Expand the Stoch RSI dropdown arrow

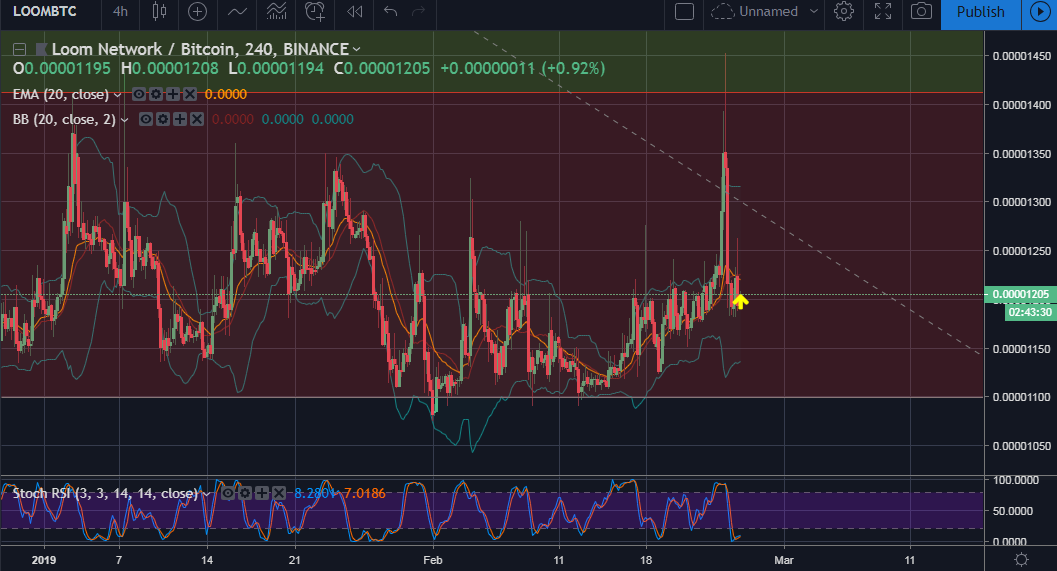coord(206,494)
